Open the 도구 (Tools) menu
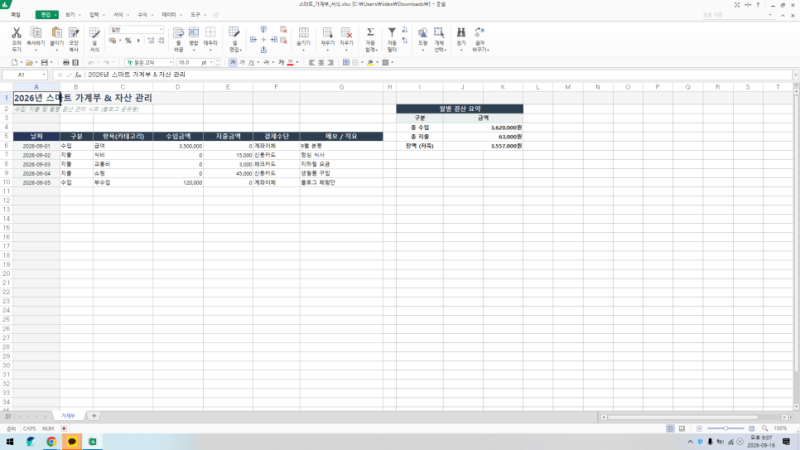Image resolution: width=800 pixels, height=450 pixels. point(195,15)
